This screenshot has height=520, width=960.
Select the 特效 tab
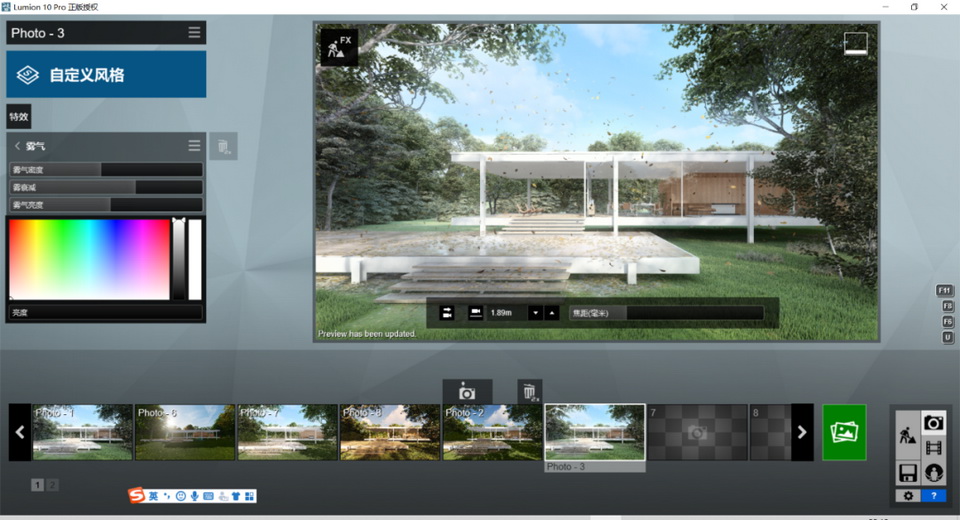point(18,117)
